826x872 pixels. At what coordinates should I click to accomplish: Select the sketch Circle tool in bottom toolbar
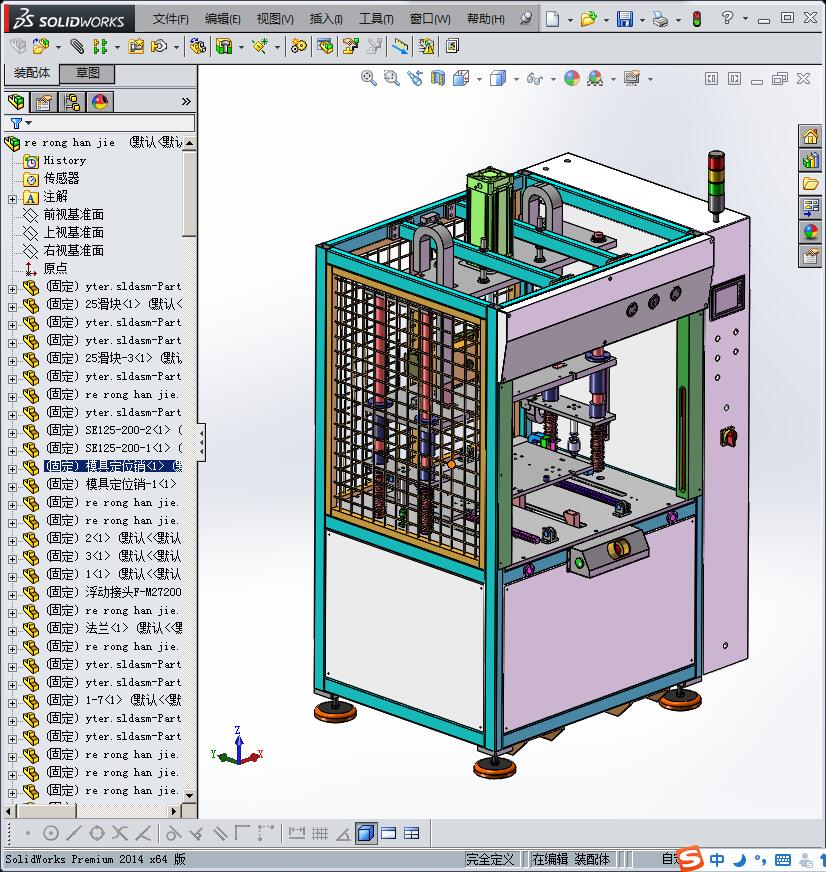[51, 833]
